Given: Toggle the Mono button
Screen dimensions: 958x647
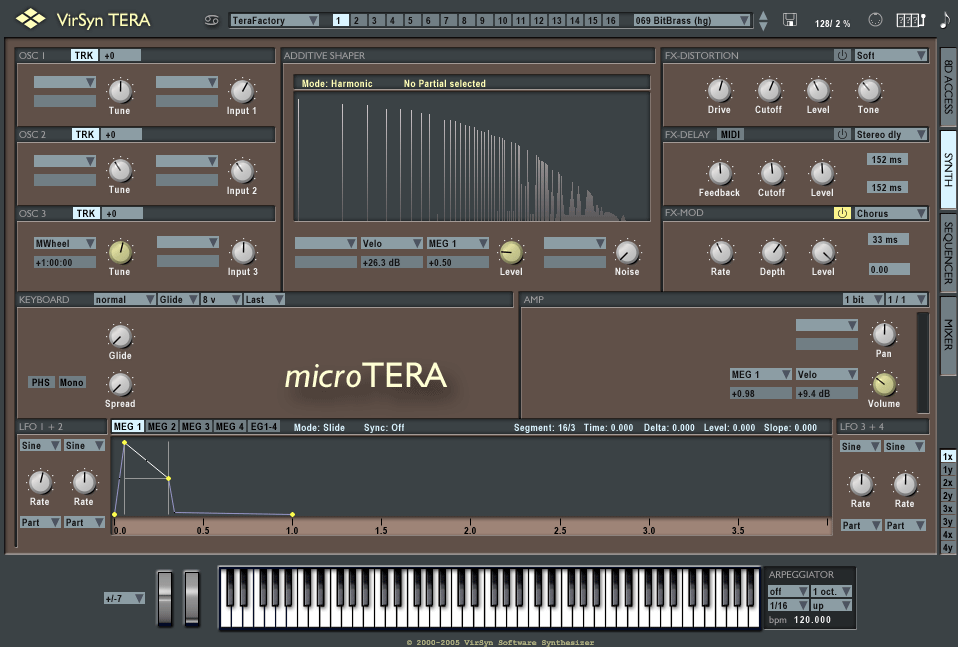Looking at the screenshot, I should coord(71,382).
